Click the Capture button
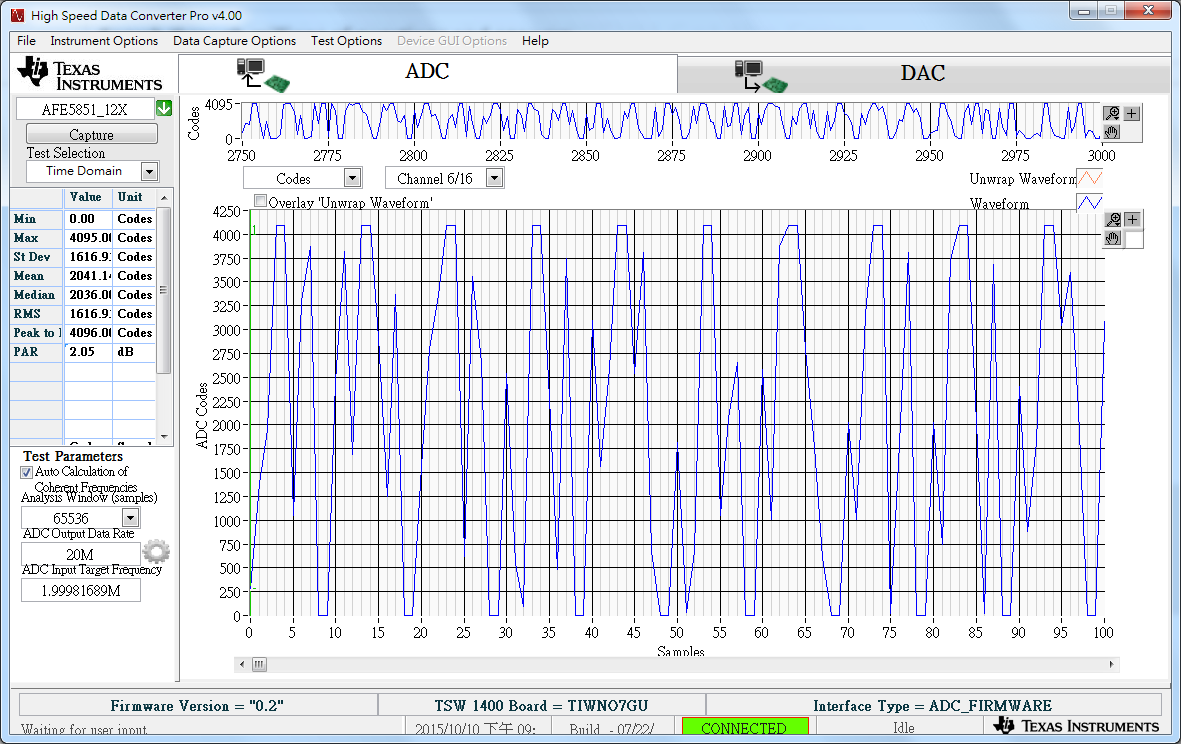Image resolution: width=1181 pixels, height=744 pixels. [92, 134]
